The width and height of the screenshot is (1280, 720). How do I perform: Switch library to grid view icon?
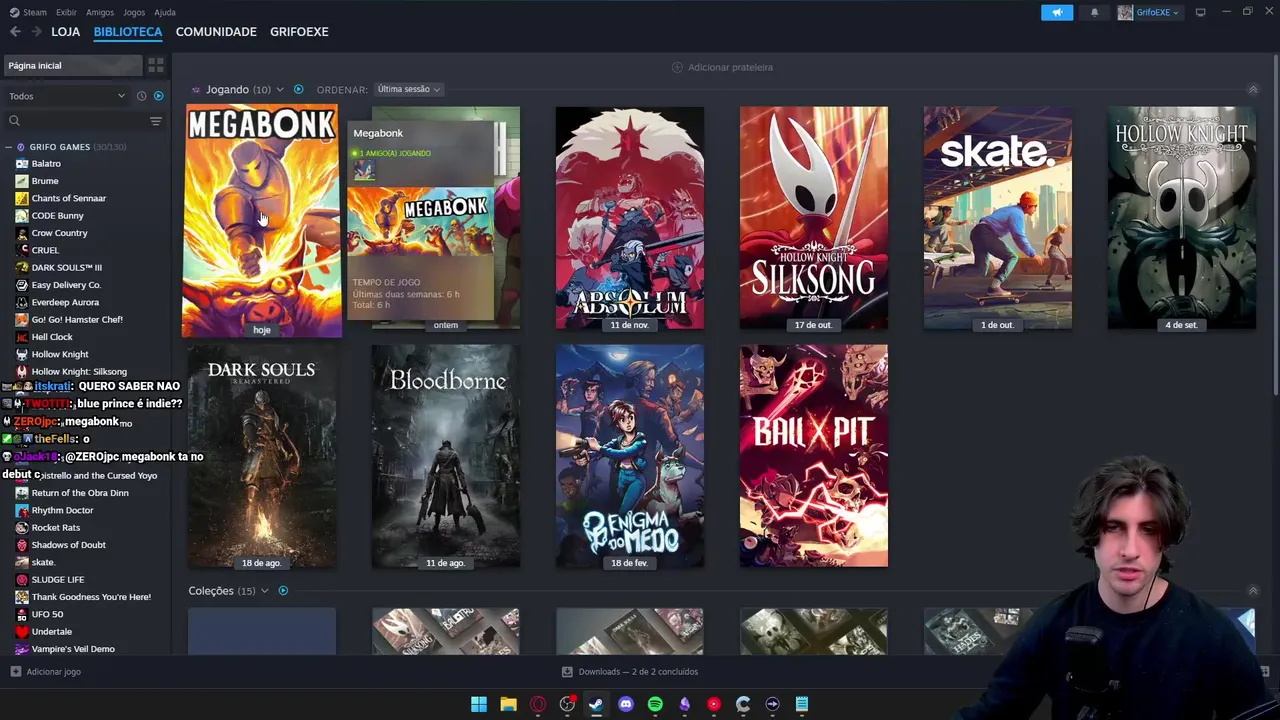point(156,65)
